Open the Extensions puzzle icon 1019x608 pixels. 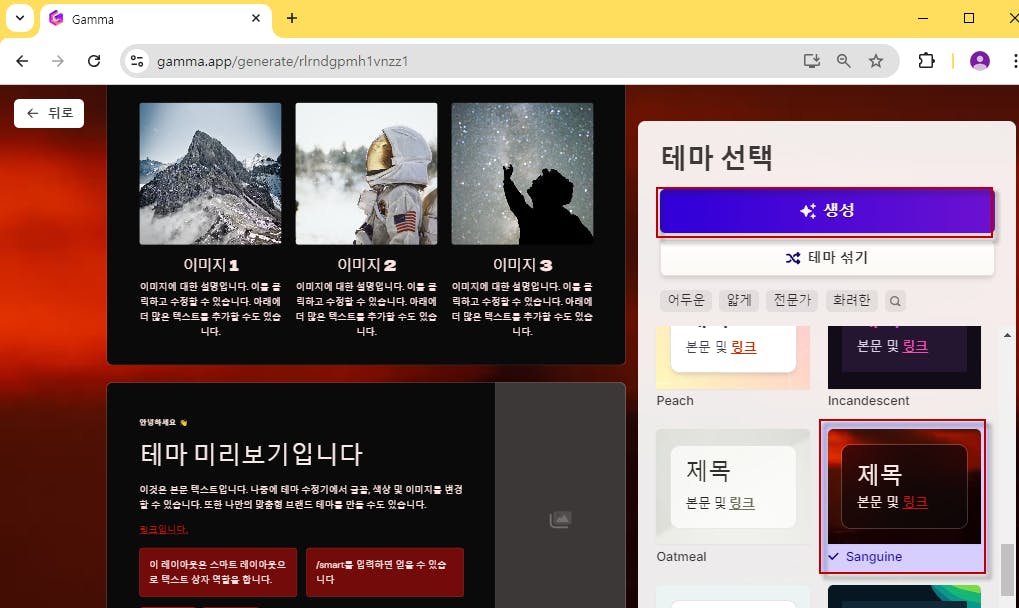(x=926, y=61)
